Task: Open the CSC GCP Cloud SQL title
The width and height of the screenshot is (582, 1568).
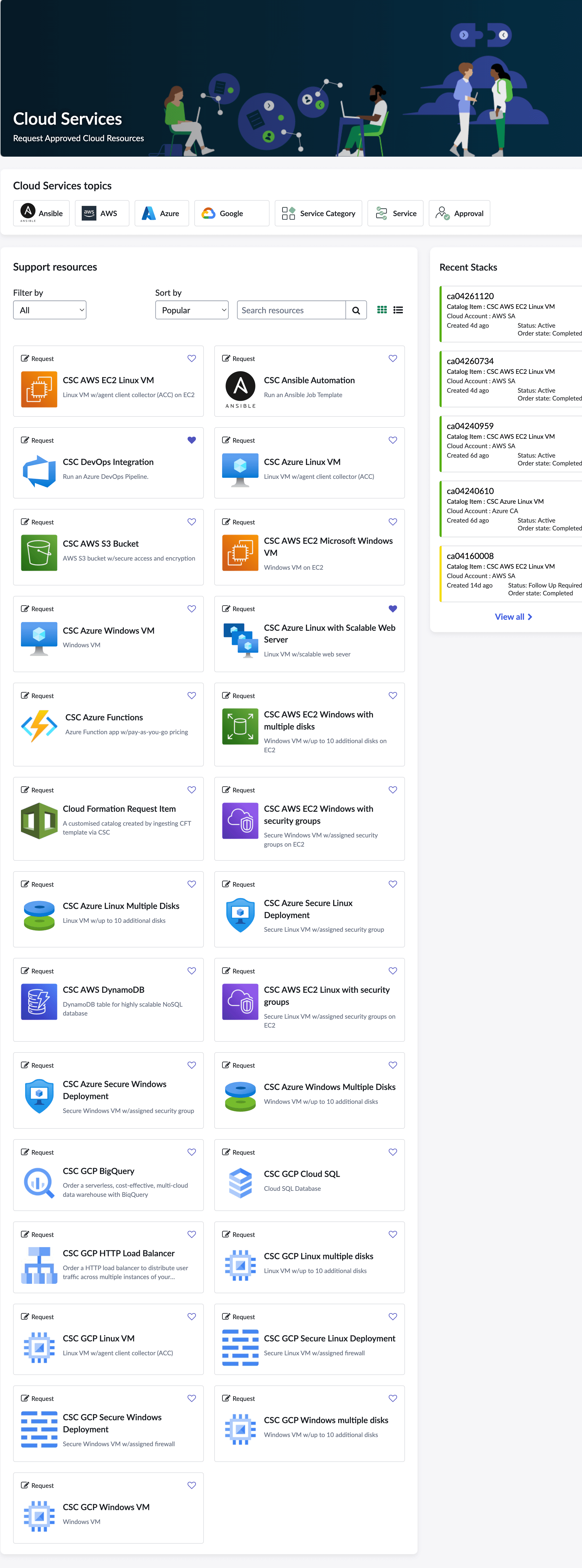Action: tap(302, 1174)
